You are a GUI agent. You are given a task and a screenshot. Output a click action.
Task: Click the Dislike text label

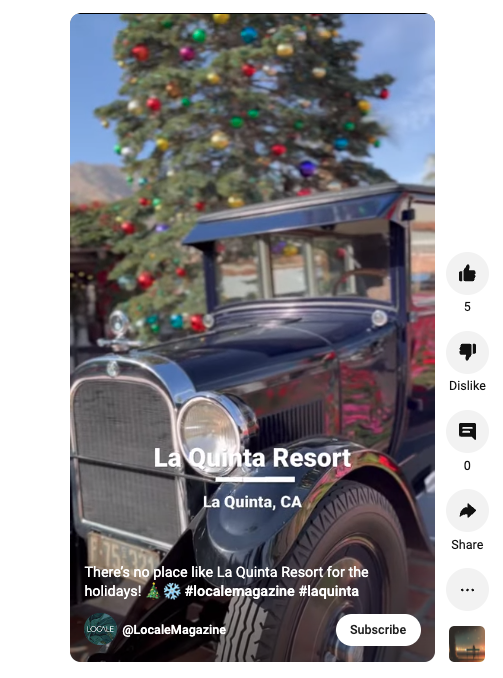tap(467, 386)
